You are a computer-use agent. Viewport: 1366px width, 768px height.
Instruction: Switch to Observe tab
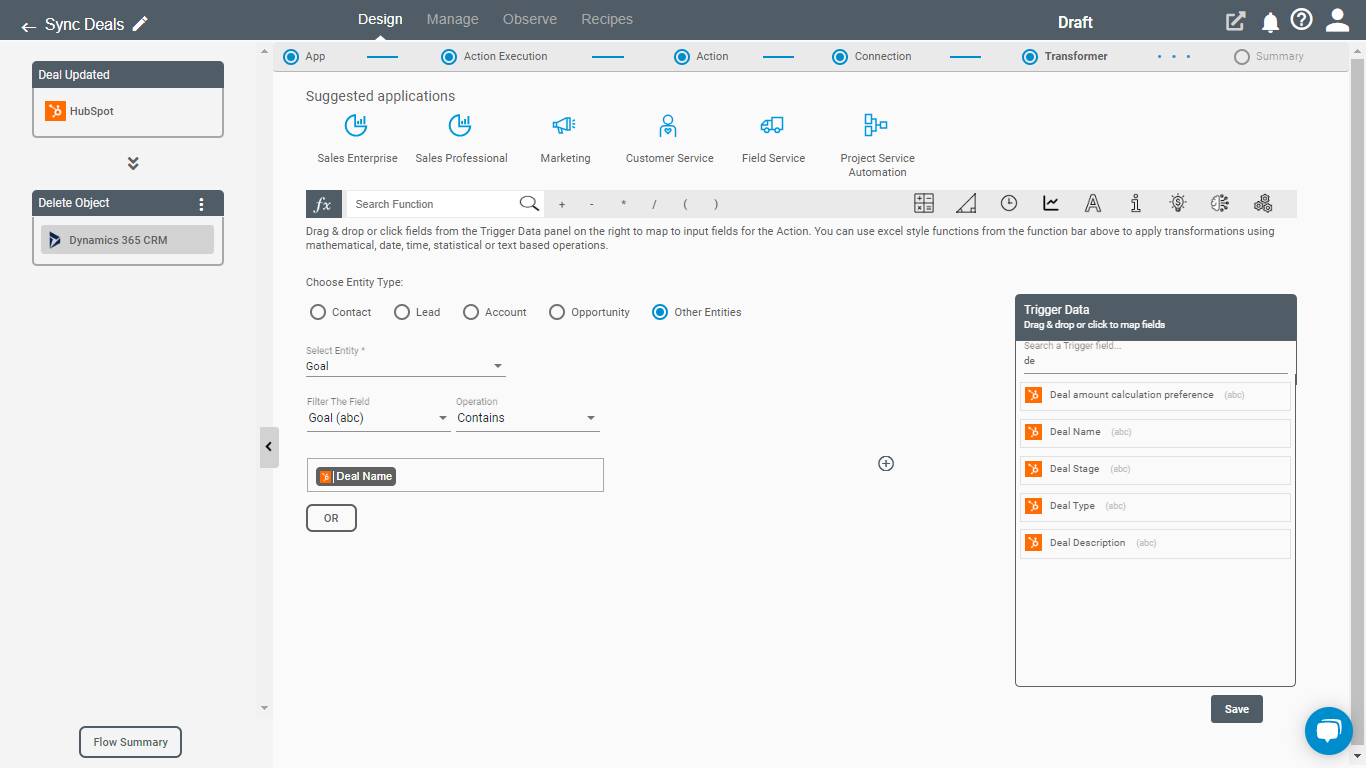coord(530,19)
